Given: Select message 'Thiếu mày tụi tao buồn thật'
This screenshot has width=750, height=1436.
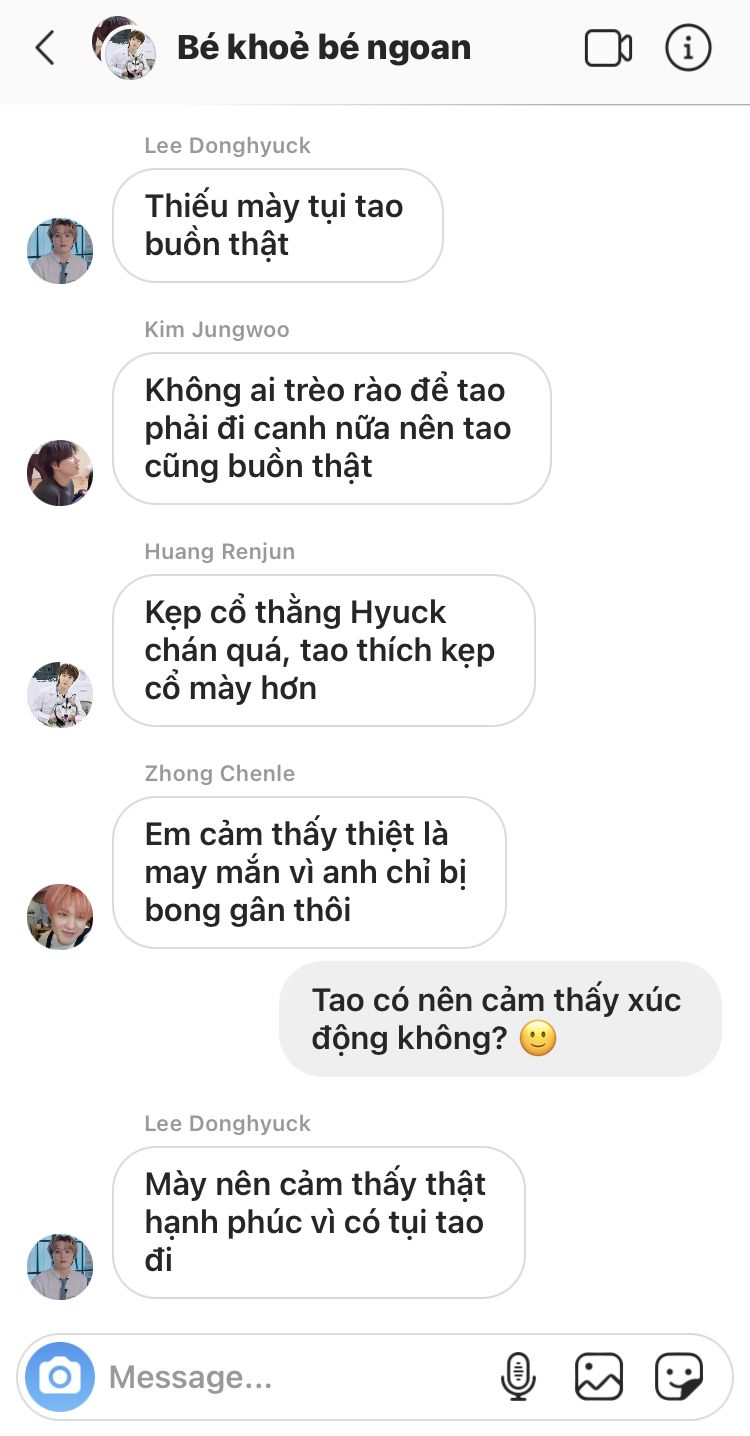Looking at the screenshot, I should pyautogui.click(x=278, y=225).
